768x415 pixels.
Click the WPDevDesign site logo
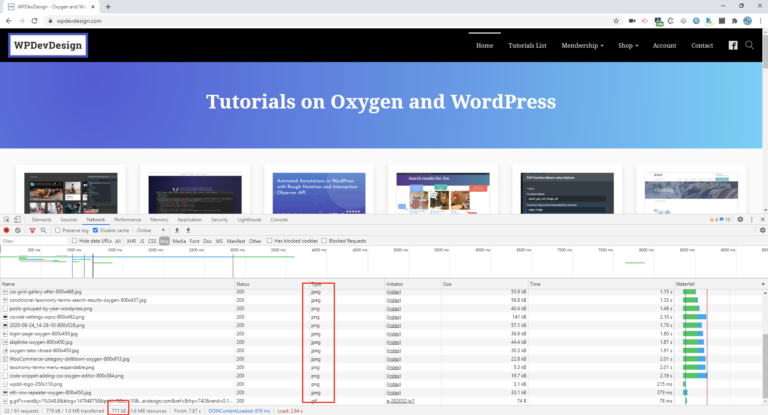click(48, 45)
